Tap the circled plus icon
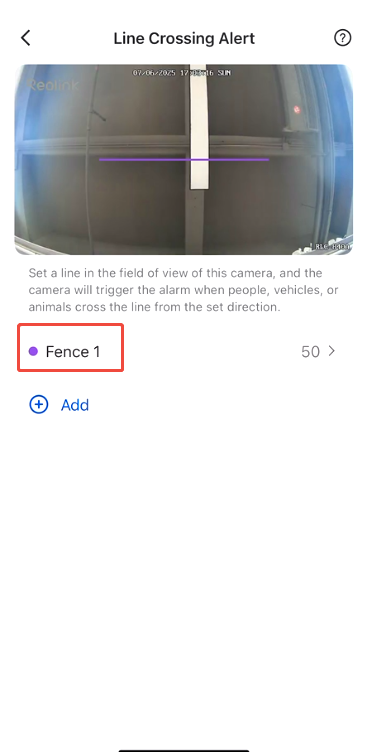 (x=38, y=405)
